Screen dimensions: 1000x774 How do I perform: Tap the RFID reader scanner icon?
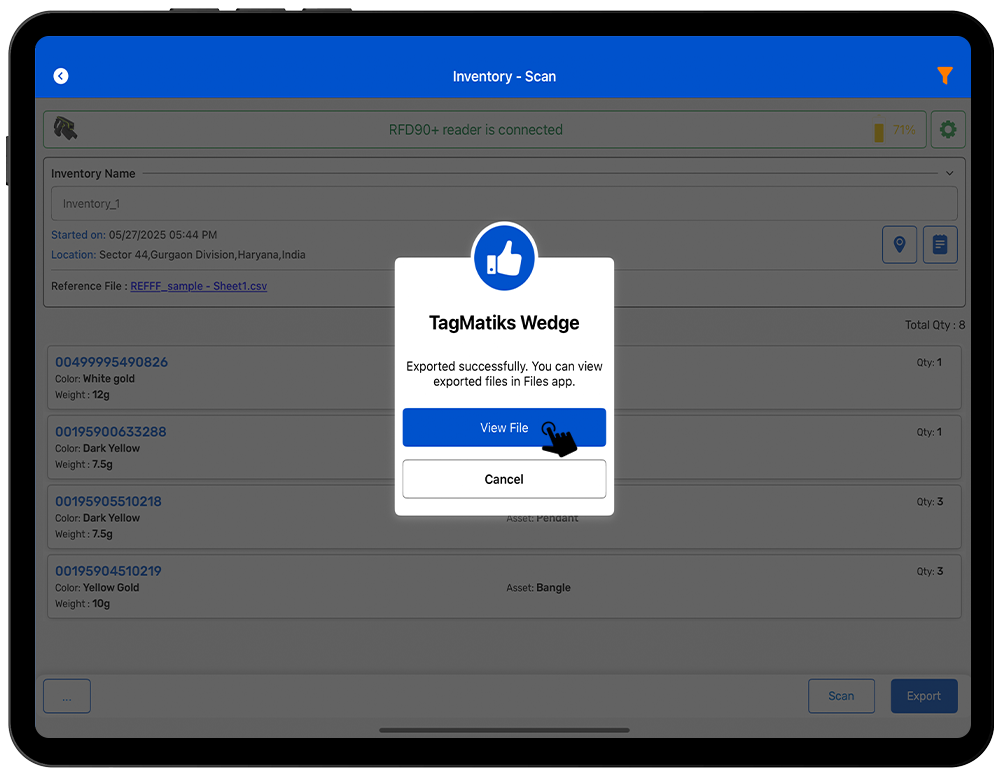pos(66,129)
